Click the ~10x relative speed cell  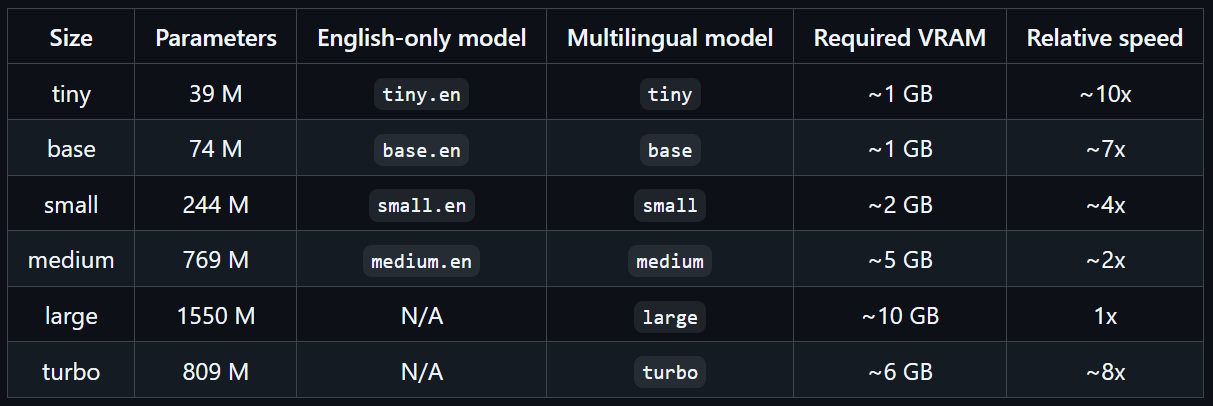1105,95
